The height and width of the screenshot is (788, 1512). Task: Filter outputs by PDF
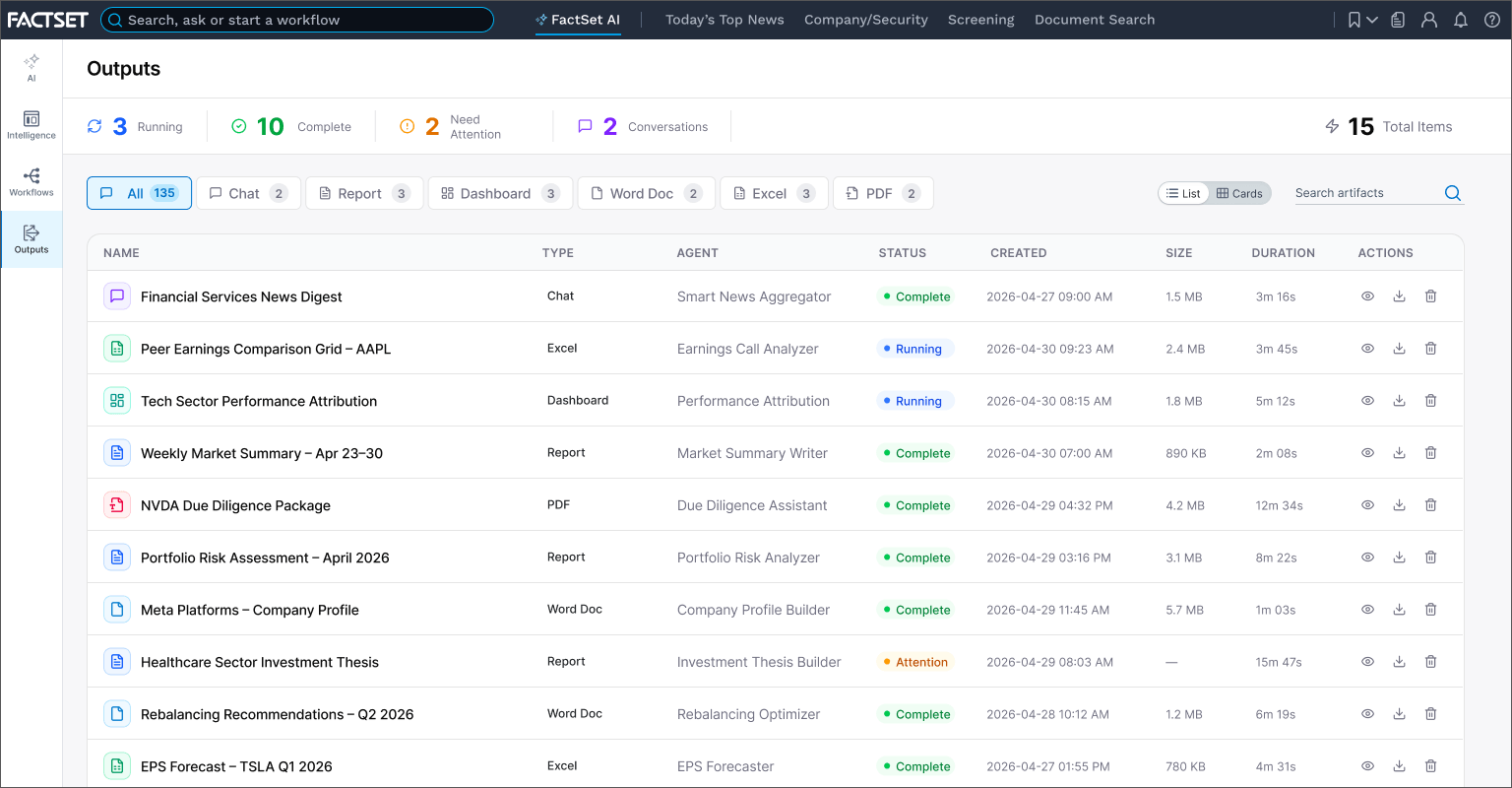pyautogui.click(x=883, y=193)
